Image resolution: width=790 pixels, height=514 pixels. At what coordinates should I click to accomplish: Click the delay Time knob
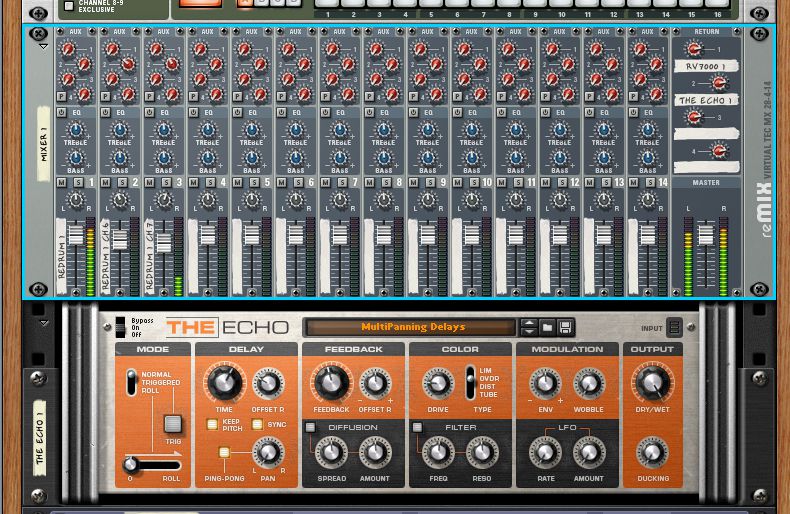225,382
